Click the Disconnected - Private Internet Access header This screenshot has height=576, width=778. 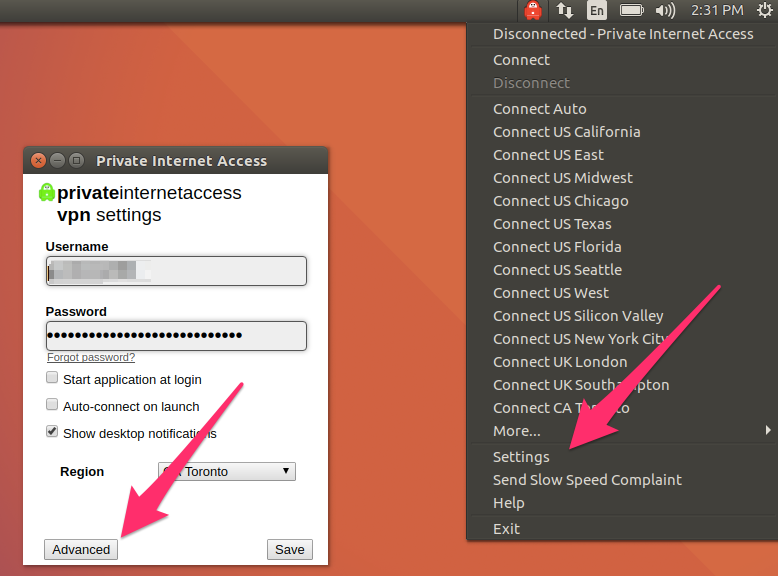point(622,34)
